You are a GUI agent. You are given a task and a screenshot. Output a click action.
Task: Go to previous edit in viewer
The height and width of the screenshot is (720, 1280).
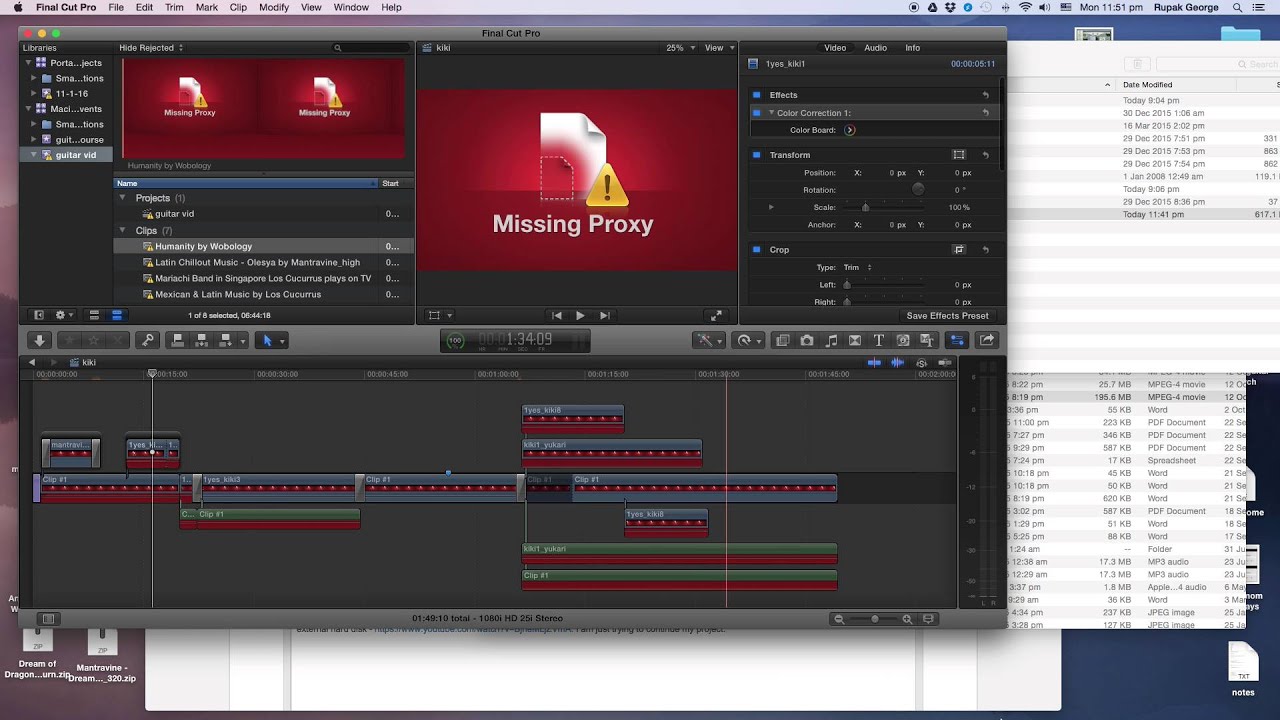point(557,315)
